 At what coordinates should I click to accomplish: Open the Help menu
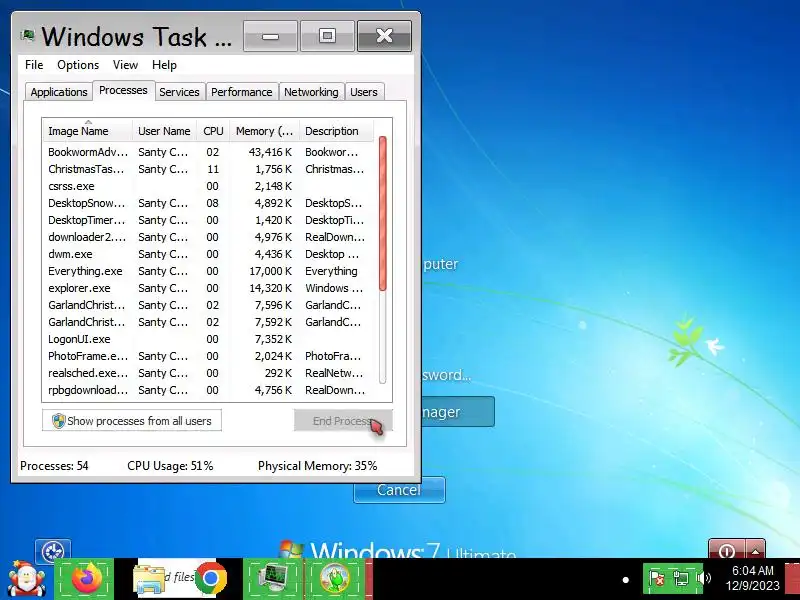pyautogui.click(x=164, y=65)
